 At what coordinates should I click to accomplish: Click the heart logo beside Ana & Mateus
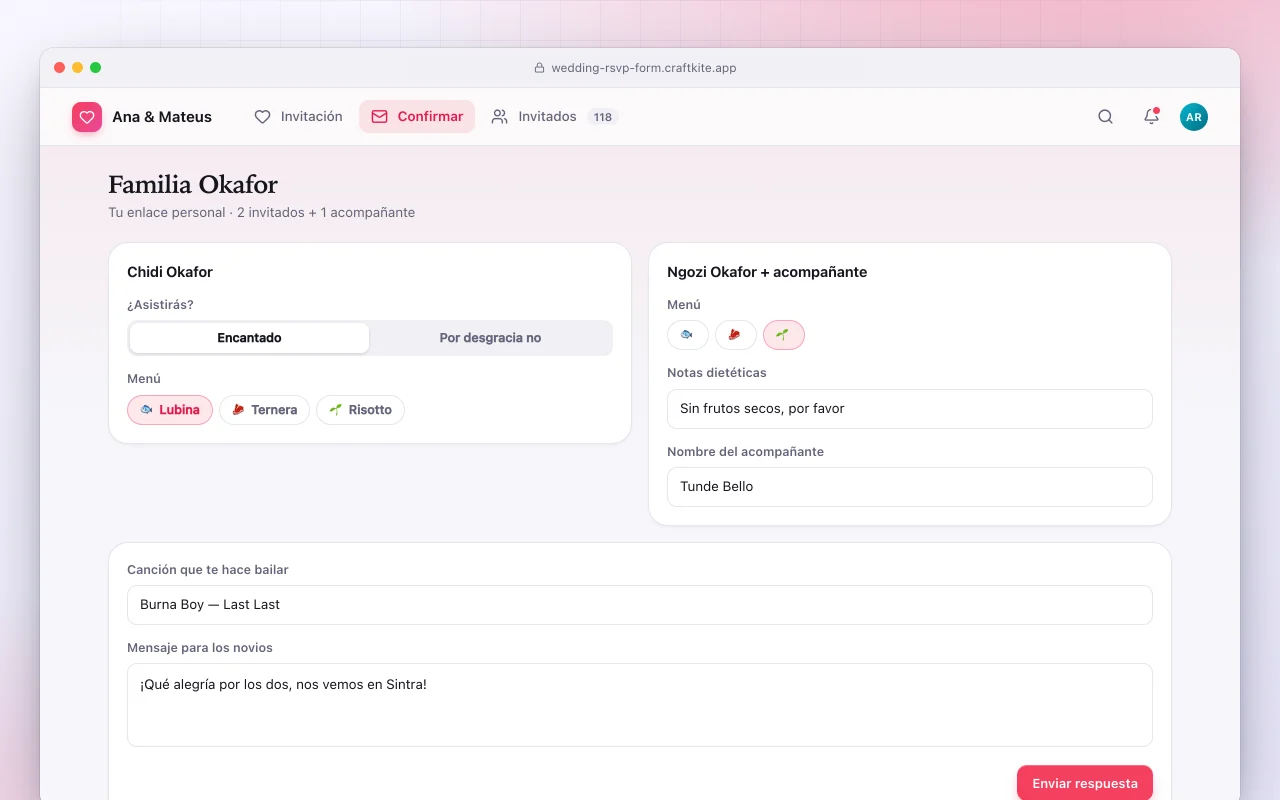coord(87,117)
